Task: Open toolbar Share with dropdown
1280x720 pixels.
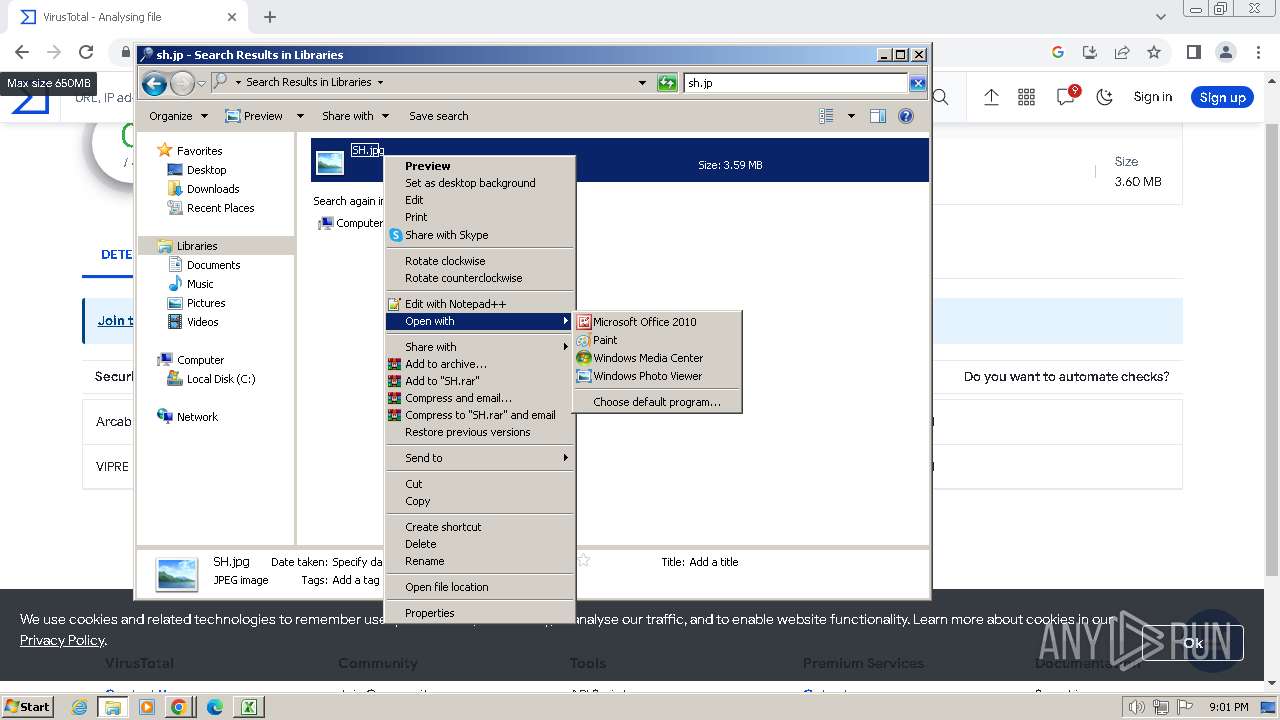Action: (355, 116)
